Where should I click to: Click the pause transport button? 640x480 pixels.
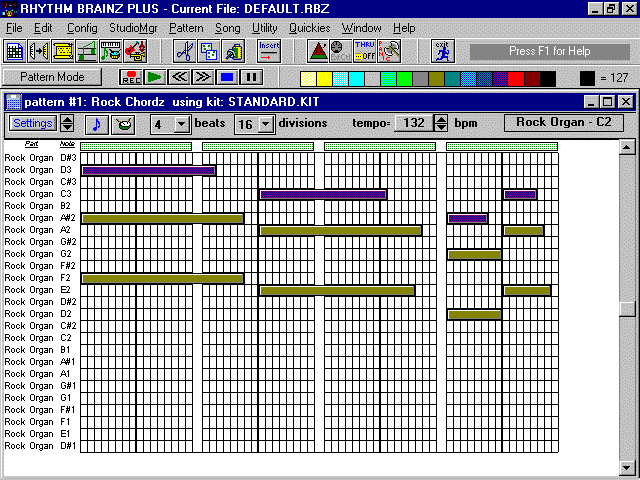click(x=251, y=77)
